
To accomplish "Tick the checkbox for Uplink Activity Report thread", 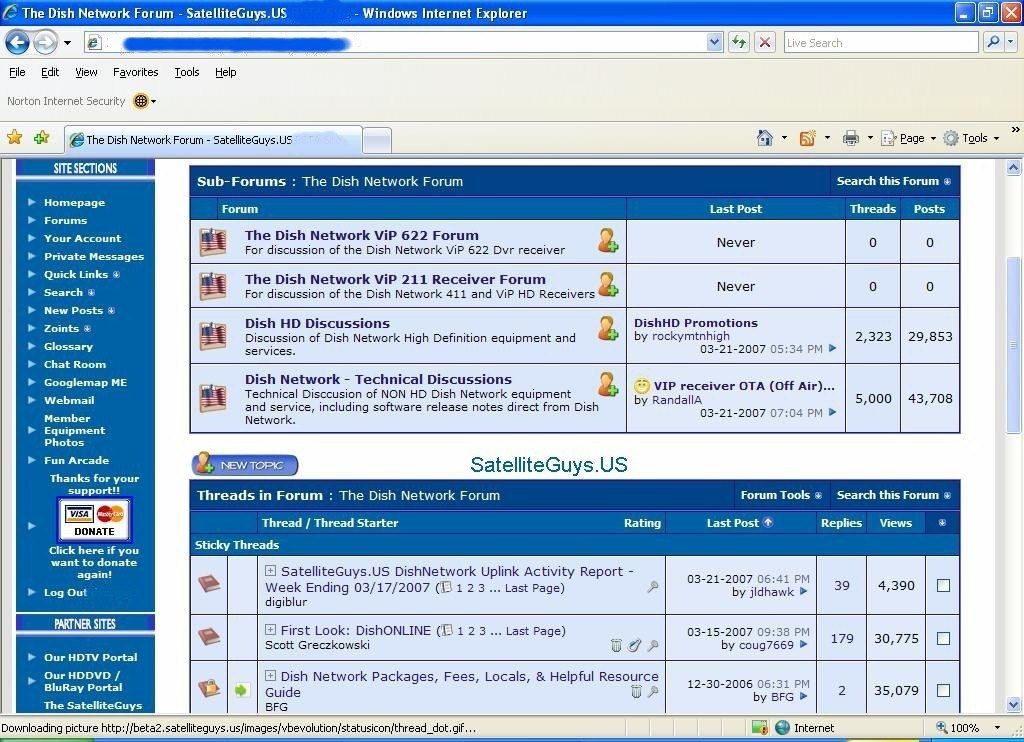I will tap(943, 585).
